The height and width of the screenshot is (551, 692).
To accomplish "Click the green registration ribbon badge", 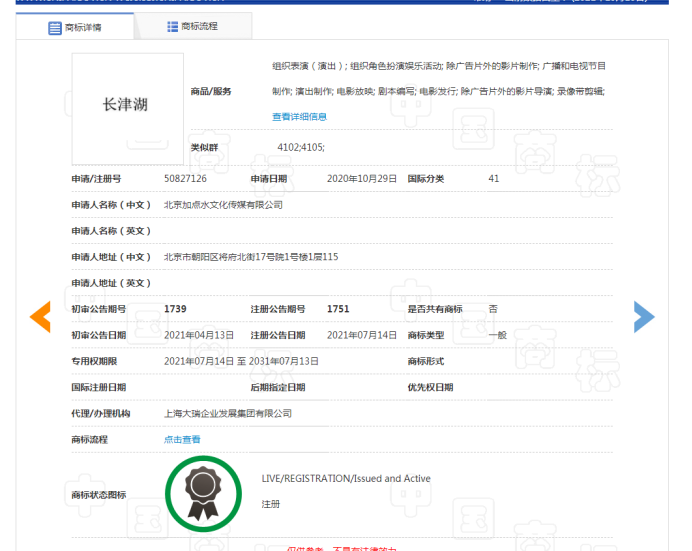I will point(204,491).
